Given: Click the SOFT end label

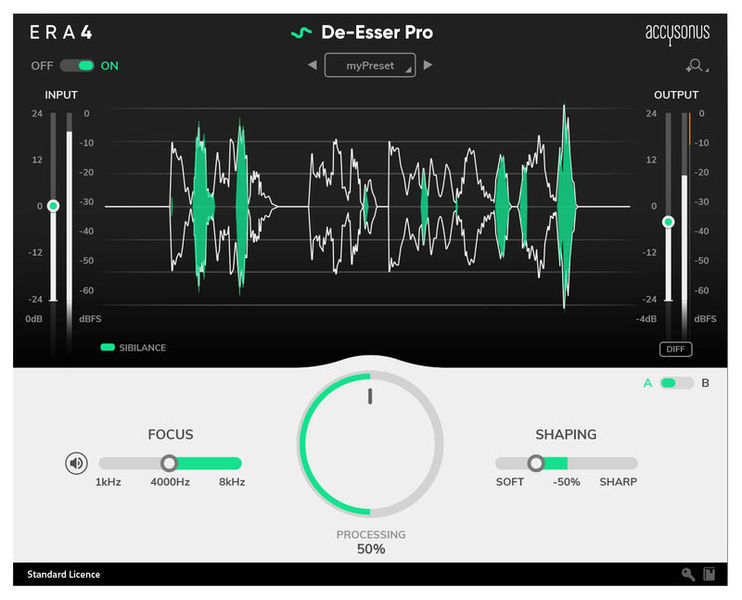Looking at the screenshot, I should coord(510,482).
